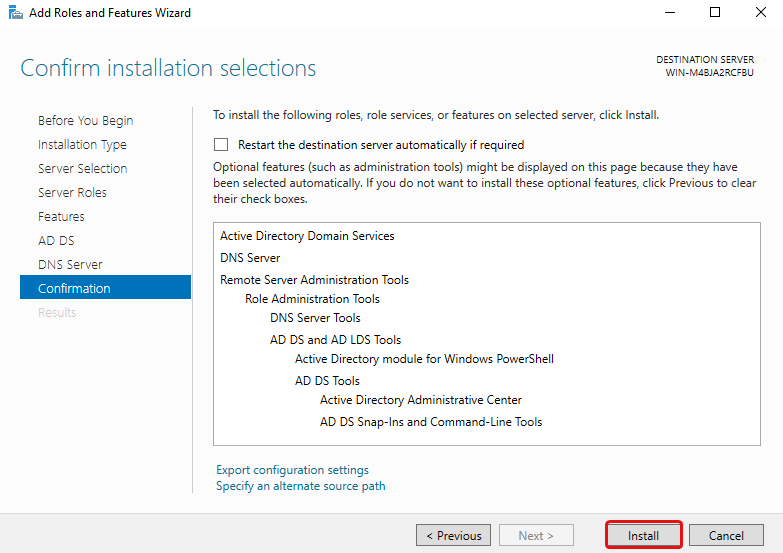Image resolution: width=783 pixels, height=553 pixels.
Task: Jump to the Server Roles step
Action: click(x=72, y=192)
